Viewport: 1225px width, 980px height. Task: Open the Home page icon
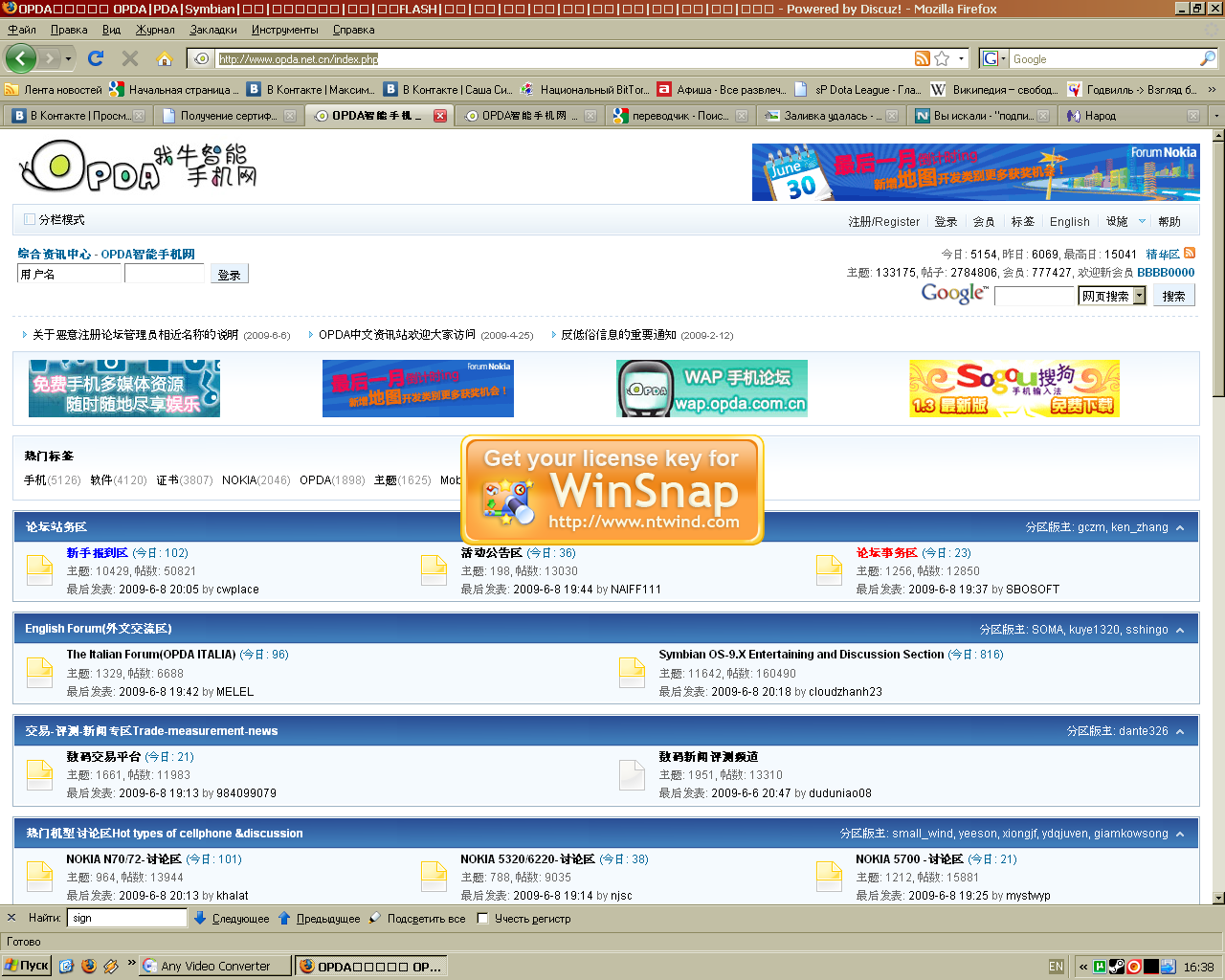(165, 58)
